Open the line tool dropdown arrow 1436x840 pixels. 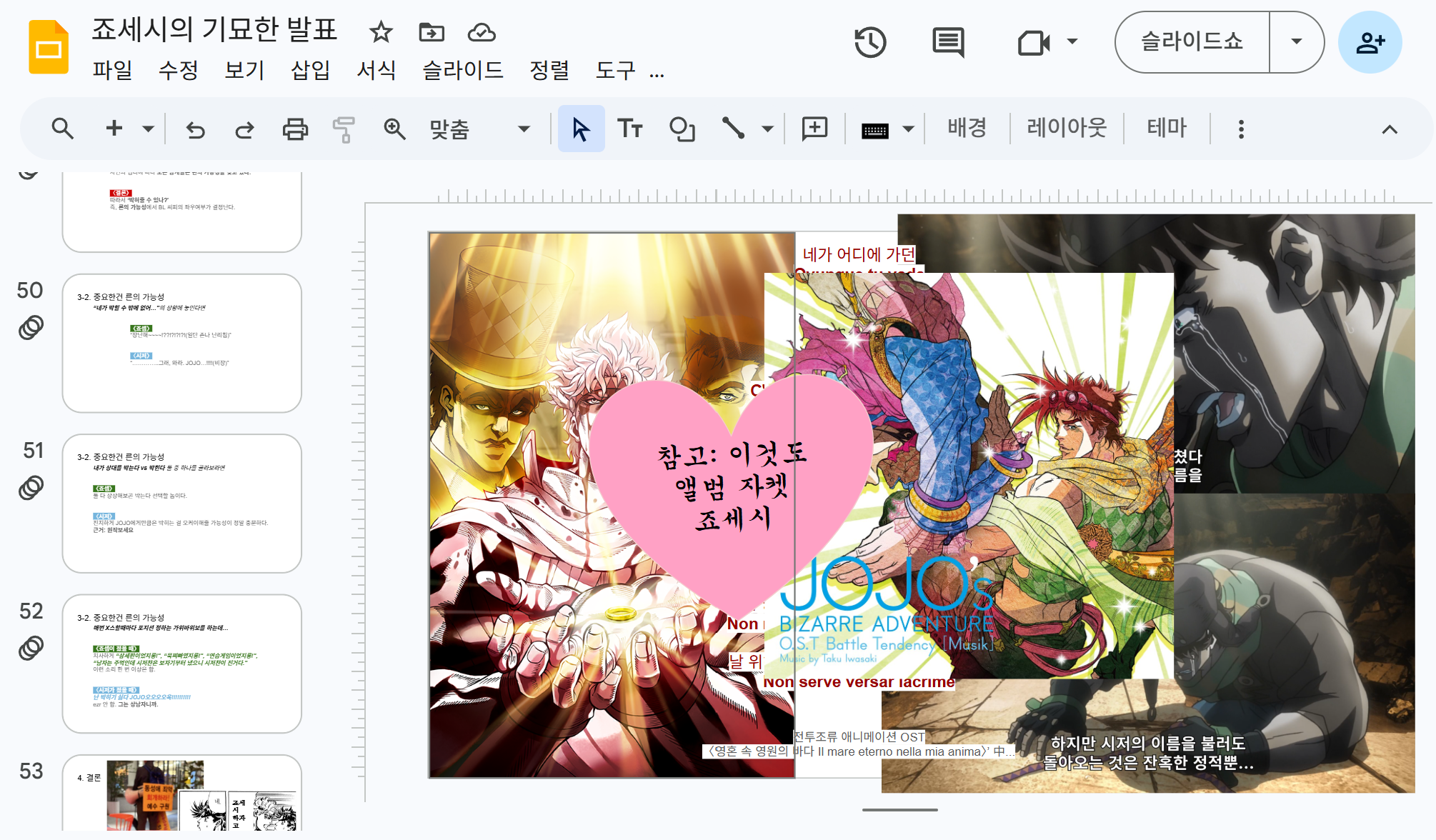tap(767, 129)
